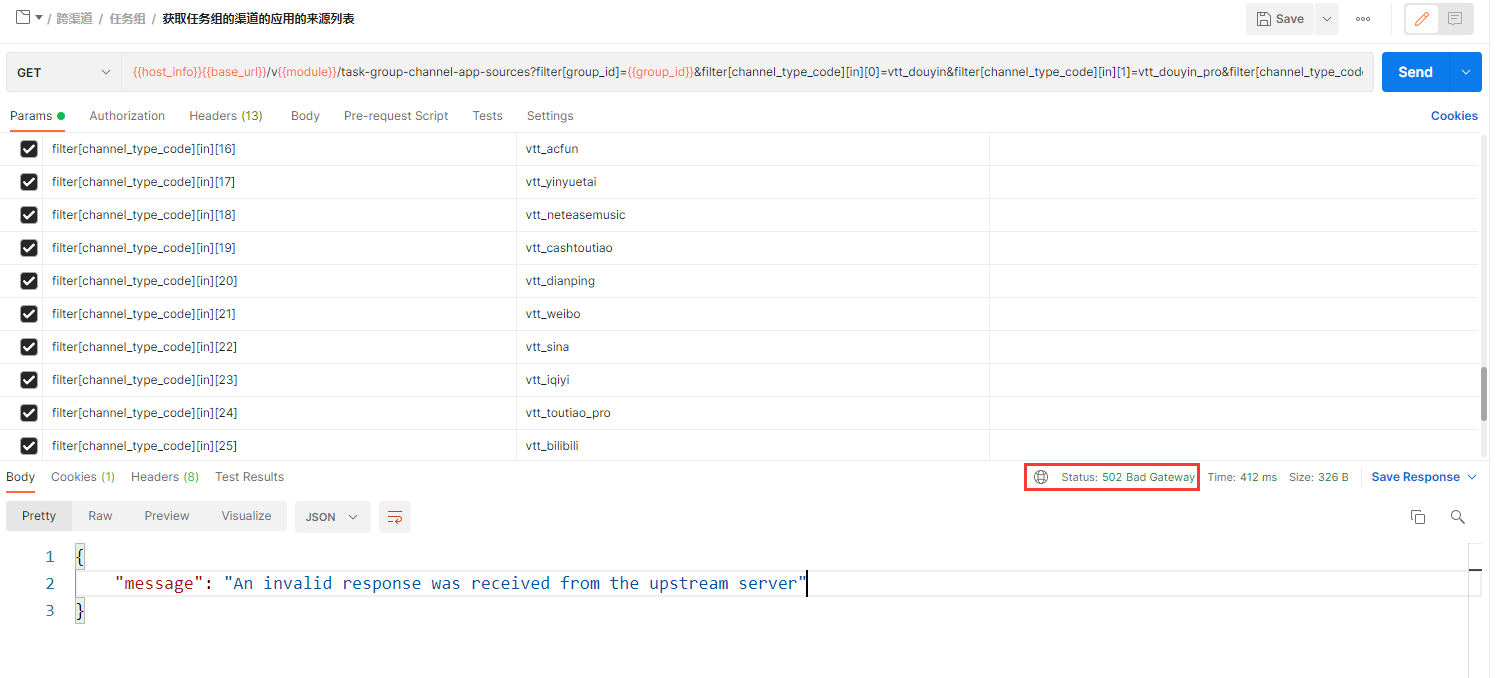Click the vtt_neteasemusic value cell

coord(753,215)
